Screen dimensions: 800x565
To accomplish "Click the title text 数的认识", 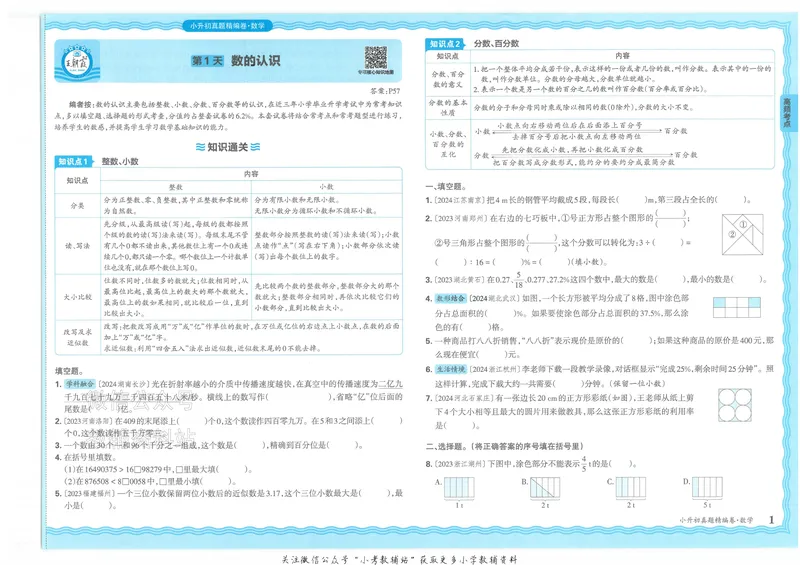I will [256, 61].
